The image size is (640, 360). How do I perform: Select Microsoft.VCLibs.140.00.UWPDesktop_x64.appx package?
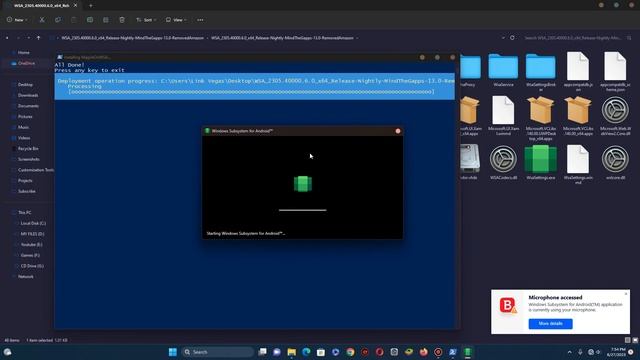540,118
